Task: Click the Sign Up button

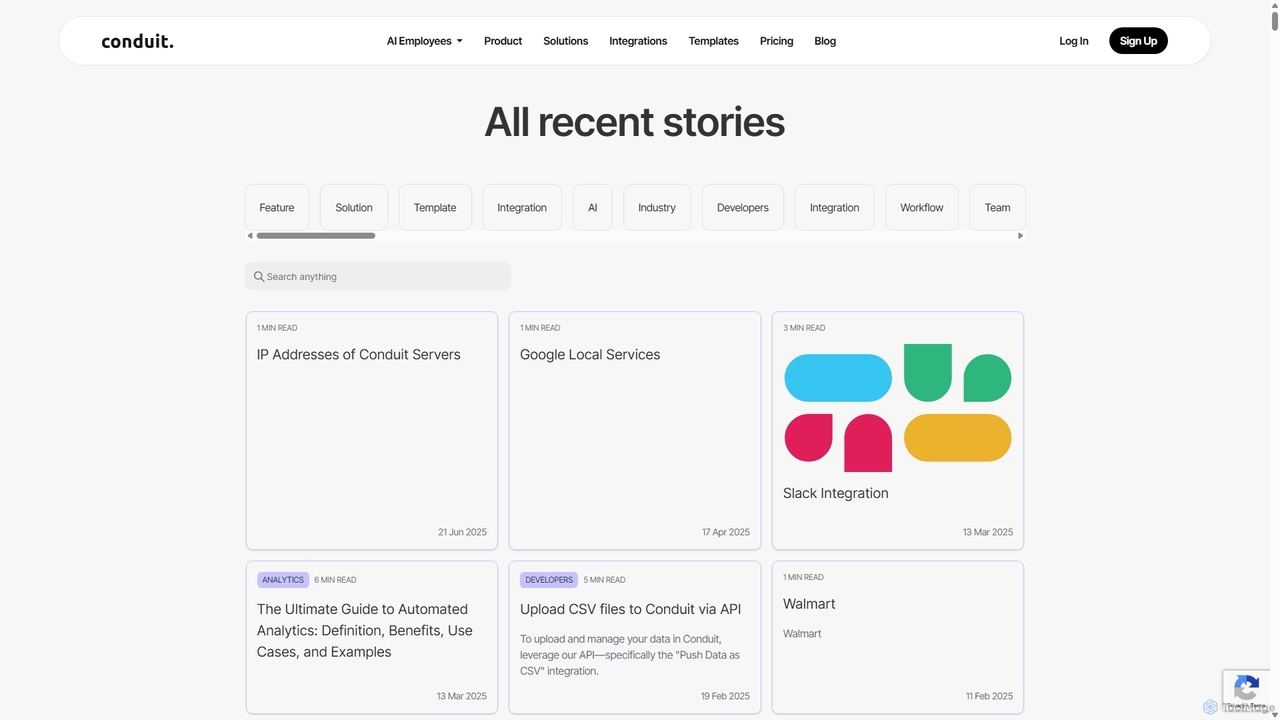Action: pos(1138,41)
